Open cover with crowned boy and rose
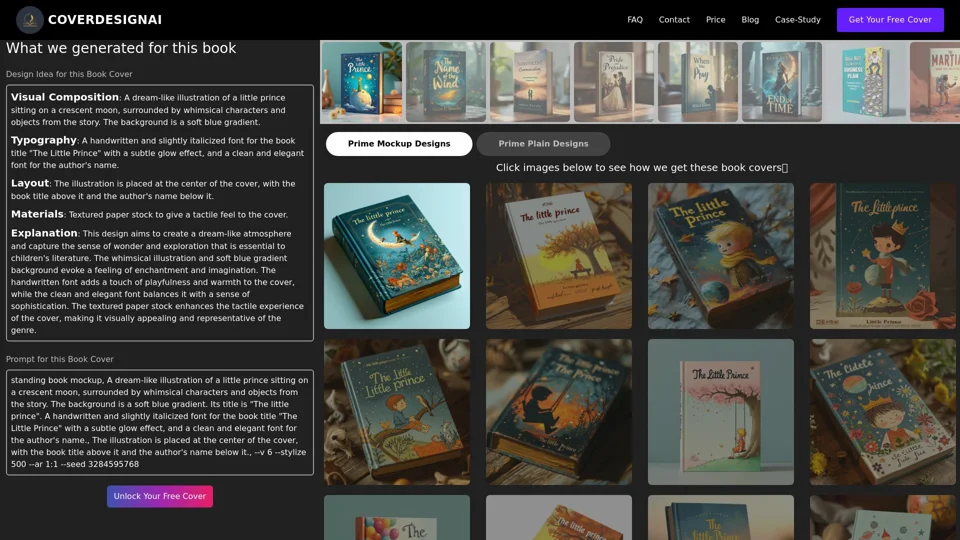Screen dimensions: 960x540 tap(883, 256)
